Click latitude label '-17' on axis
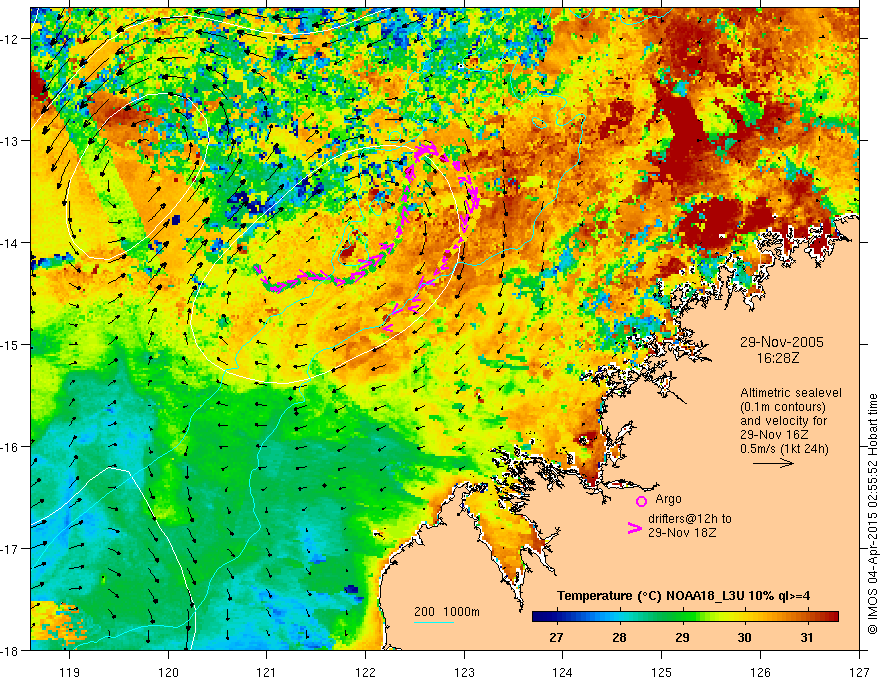880x680 pixels. coord(11,549)
